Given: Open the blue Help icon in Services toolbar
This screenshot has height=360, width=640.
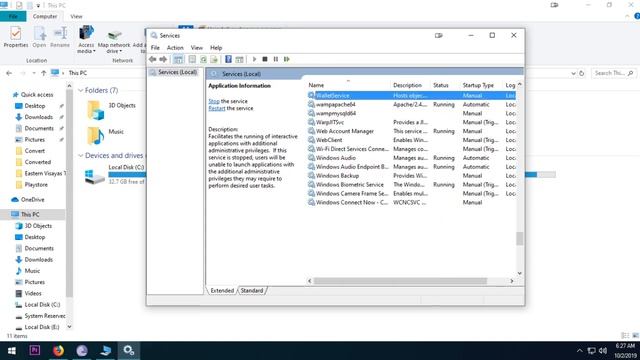Looking at the screenshot, I should tap(228, 60).
